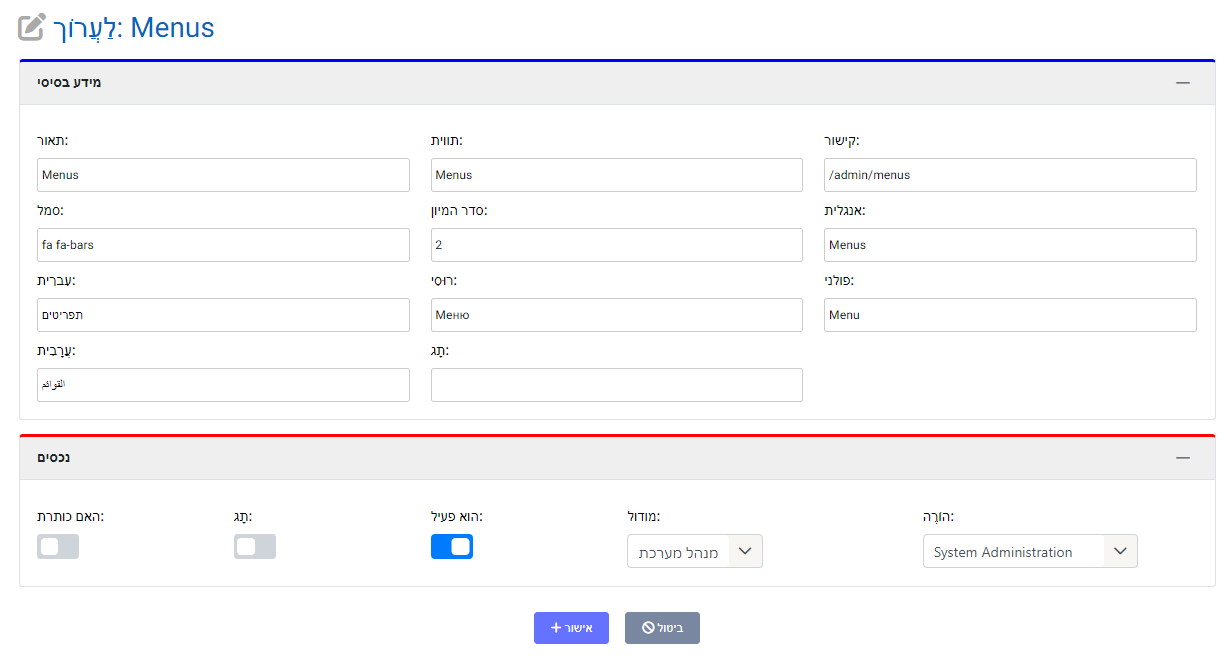Click the עברית Hebrew translation field

coord(223,315)
